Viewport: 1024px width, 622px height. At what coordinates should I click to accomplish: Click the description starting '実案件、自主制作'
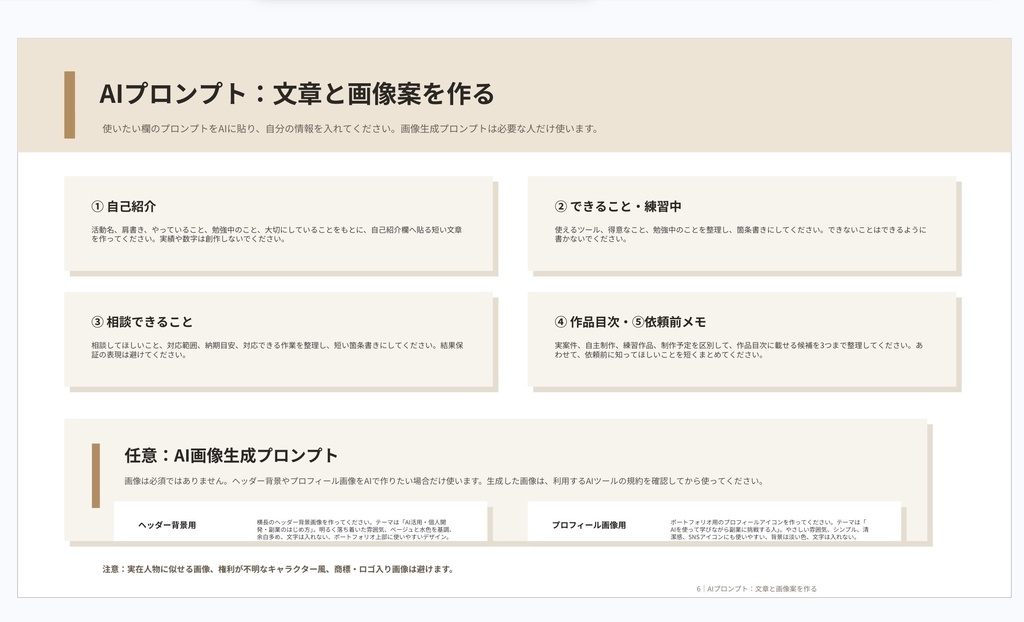(739, 350)
